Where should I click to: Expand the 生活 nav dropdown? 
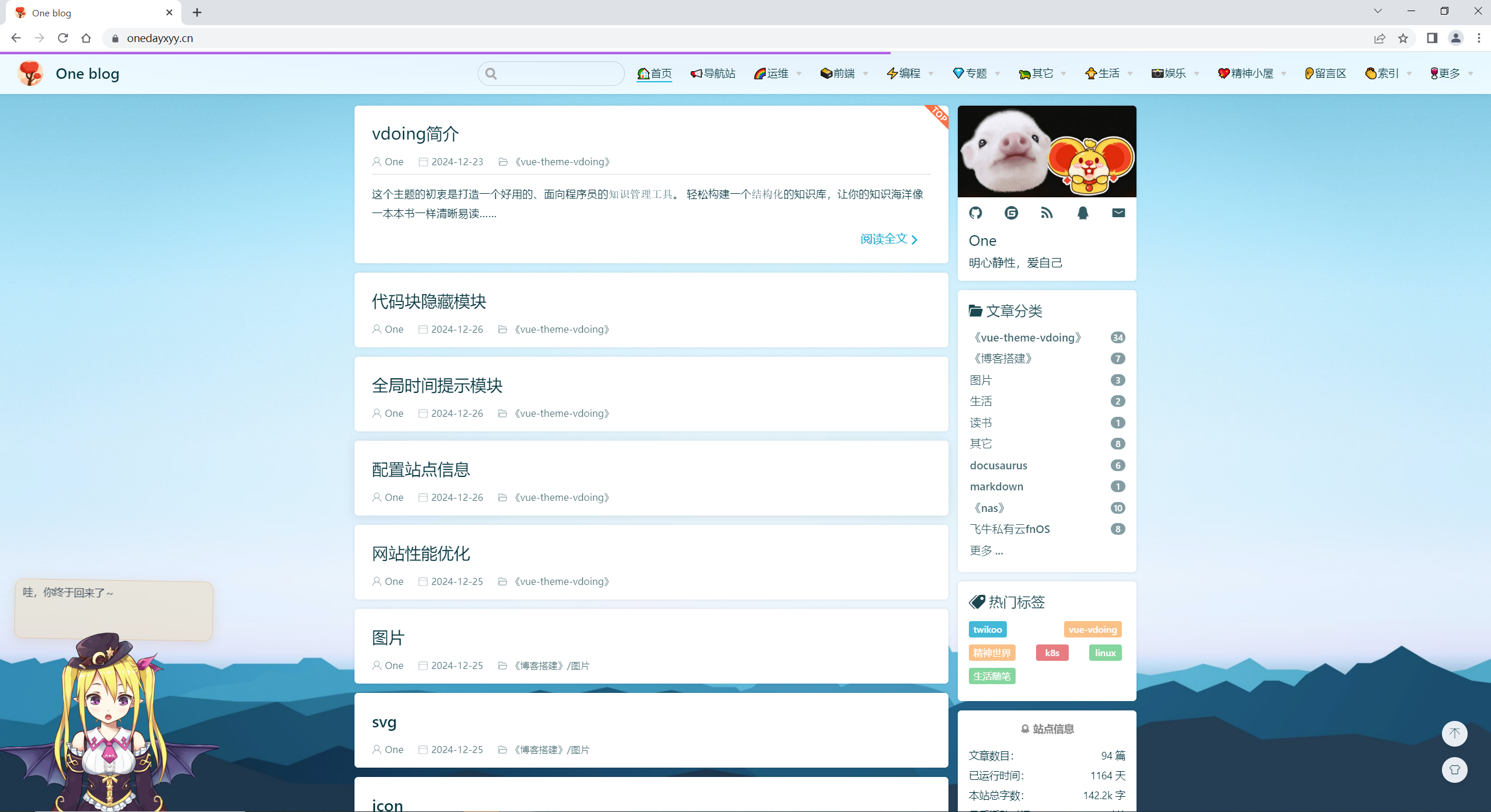(1108, 74)
